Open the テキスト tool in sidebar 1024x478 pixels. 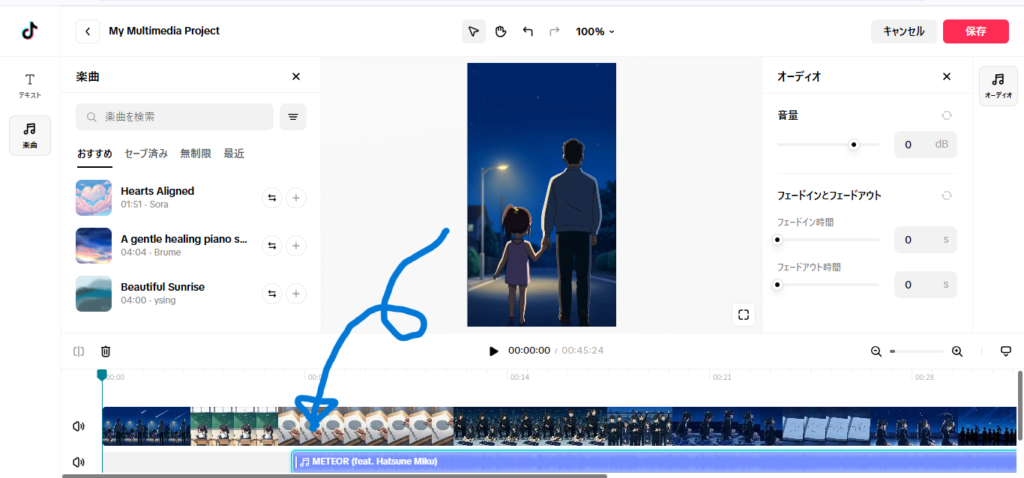click(30, 85)
